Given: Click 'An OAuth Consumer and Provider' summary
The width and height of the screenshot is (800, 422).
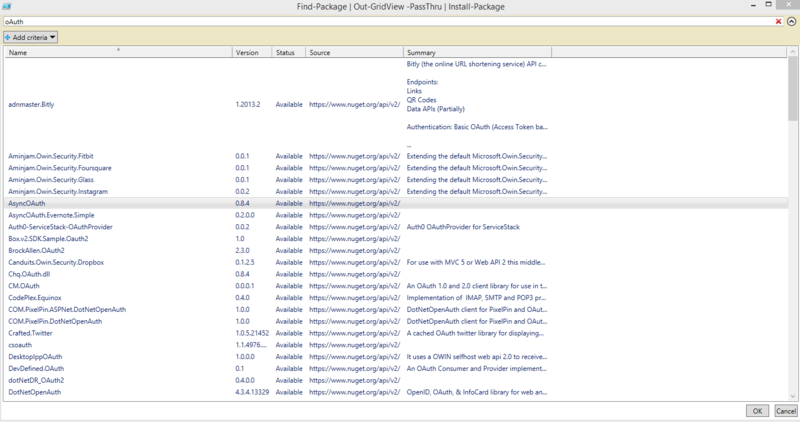Looking at the screenshot, I should pos(477,368).
